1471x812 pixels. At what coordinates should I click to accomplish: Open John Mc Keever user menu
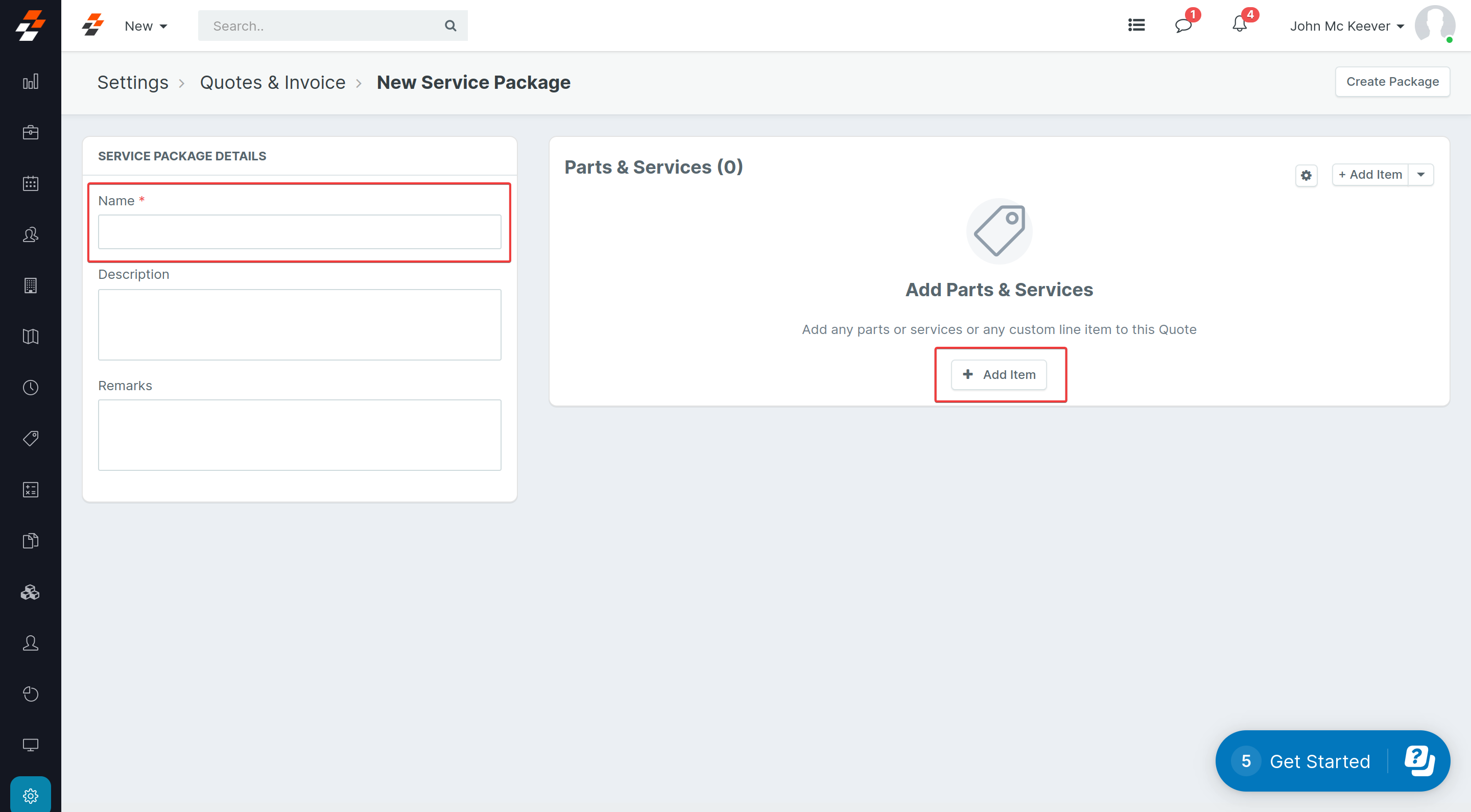tap(1346, 26)
